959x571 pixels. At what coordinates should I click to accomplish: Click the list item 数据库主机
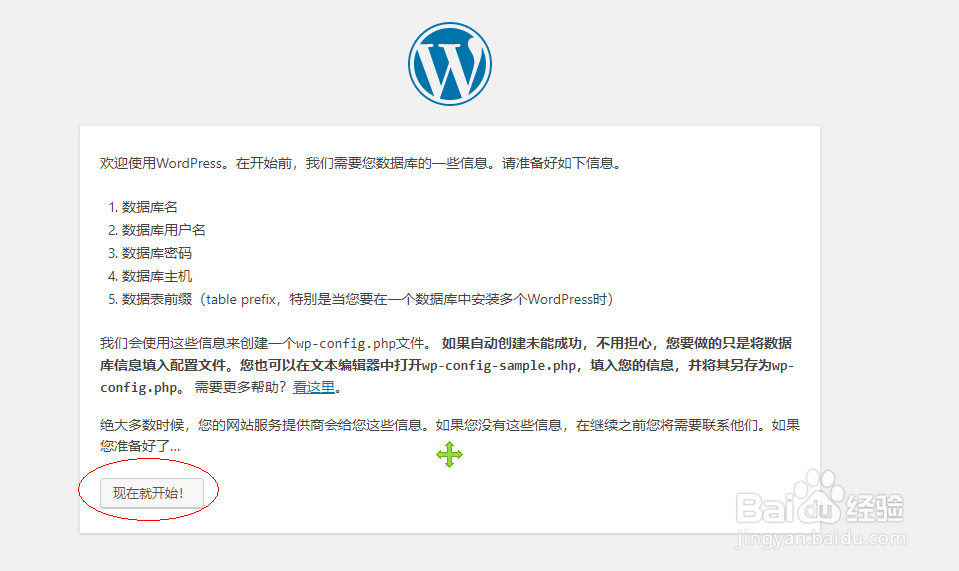click(x=157, y=276)
